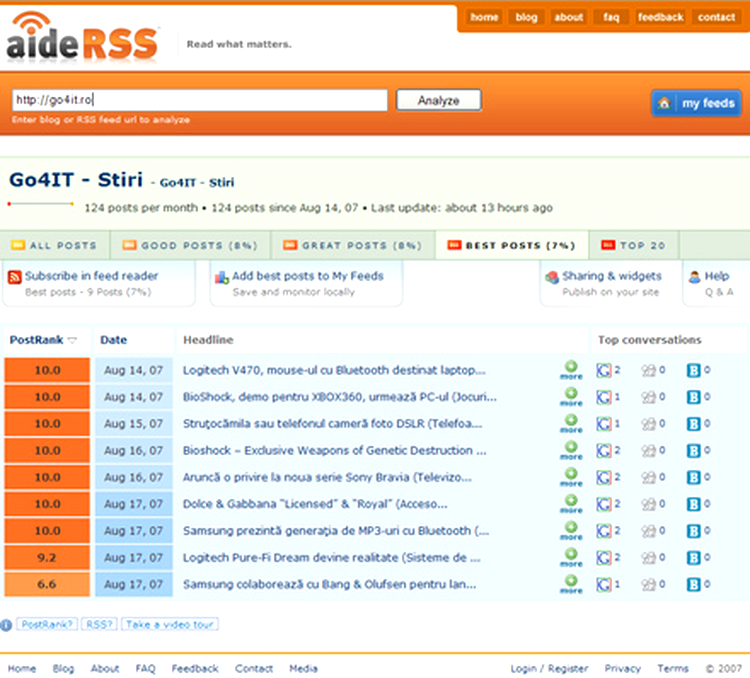The image size is (750, 678).
Task: Click the Help person icon
Action: pos(695,277)
